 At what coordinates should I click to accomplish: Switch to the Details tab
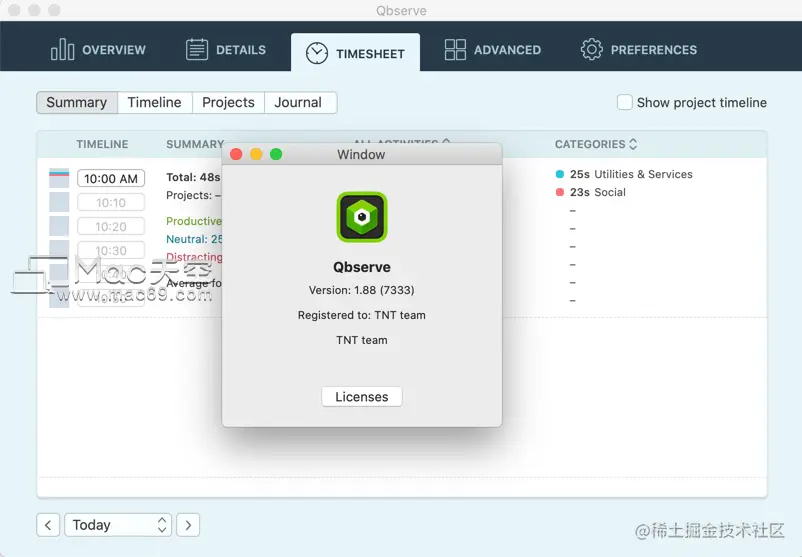(226, 50)
